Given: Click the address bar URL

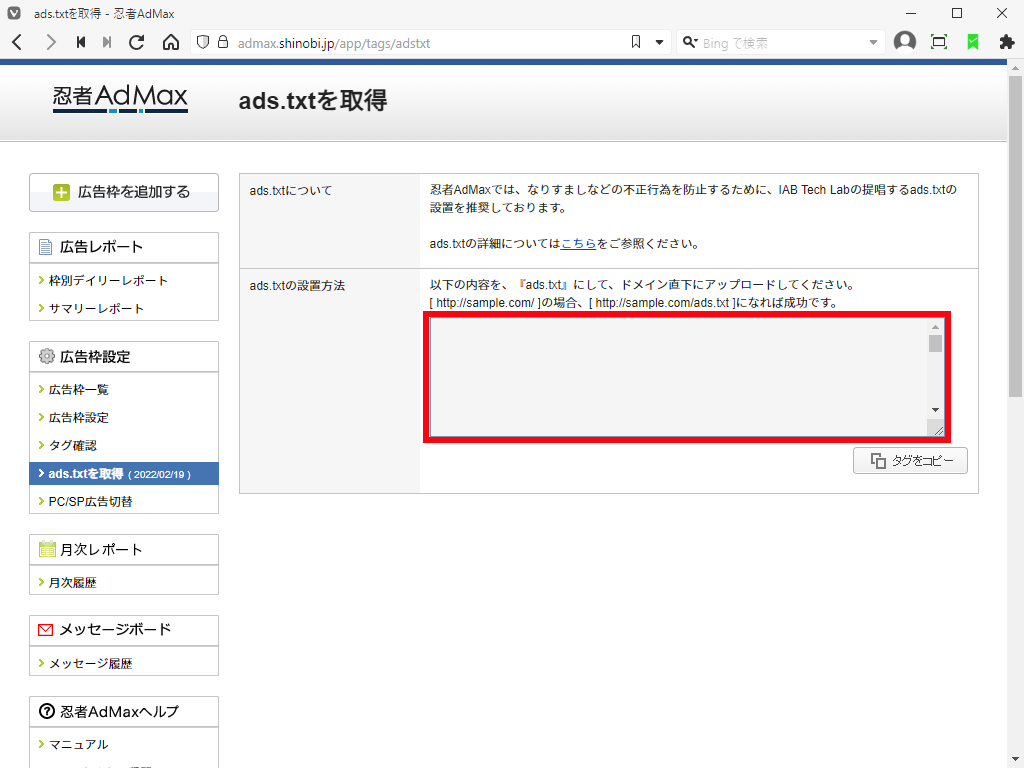Looking at the screenshot, I should pyautogui.click(x=334, y=44).
